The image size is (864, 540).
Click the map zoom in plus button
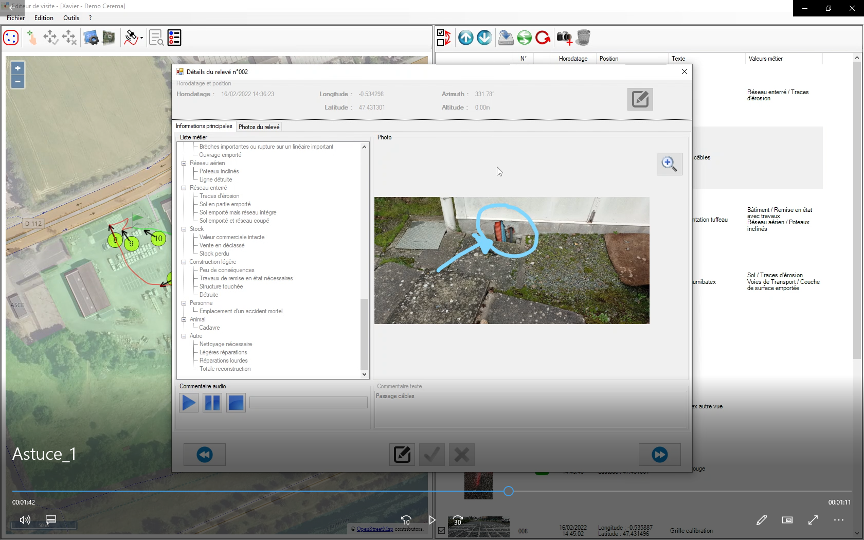tap(18, 68)
